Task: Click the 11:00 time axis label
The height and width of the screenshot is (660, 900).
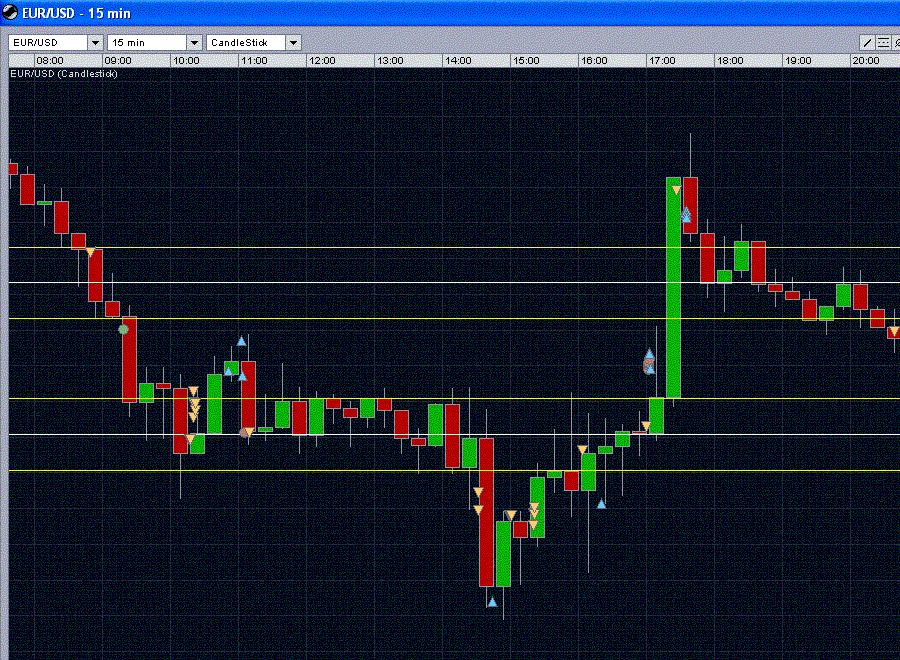Action: pyautogui.click(x=254, y=60)
